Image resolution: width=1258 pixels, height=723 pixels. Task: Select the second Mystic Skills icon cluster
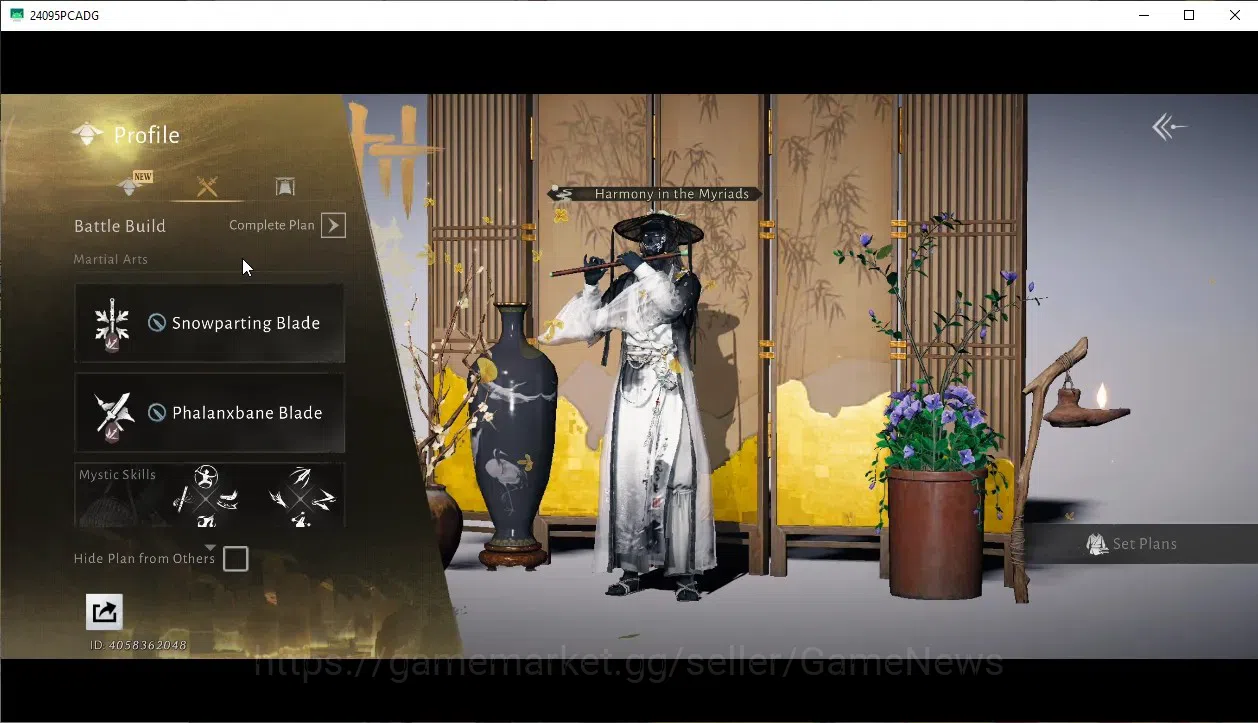(301, 497)
